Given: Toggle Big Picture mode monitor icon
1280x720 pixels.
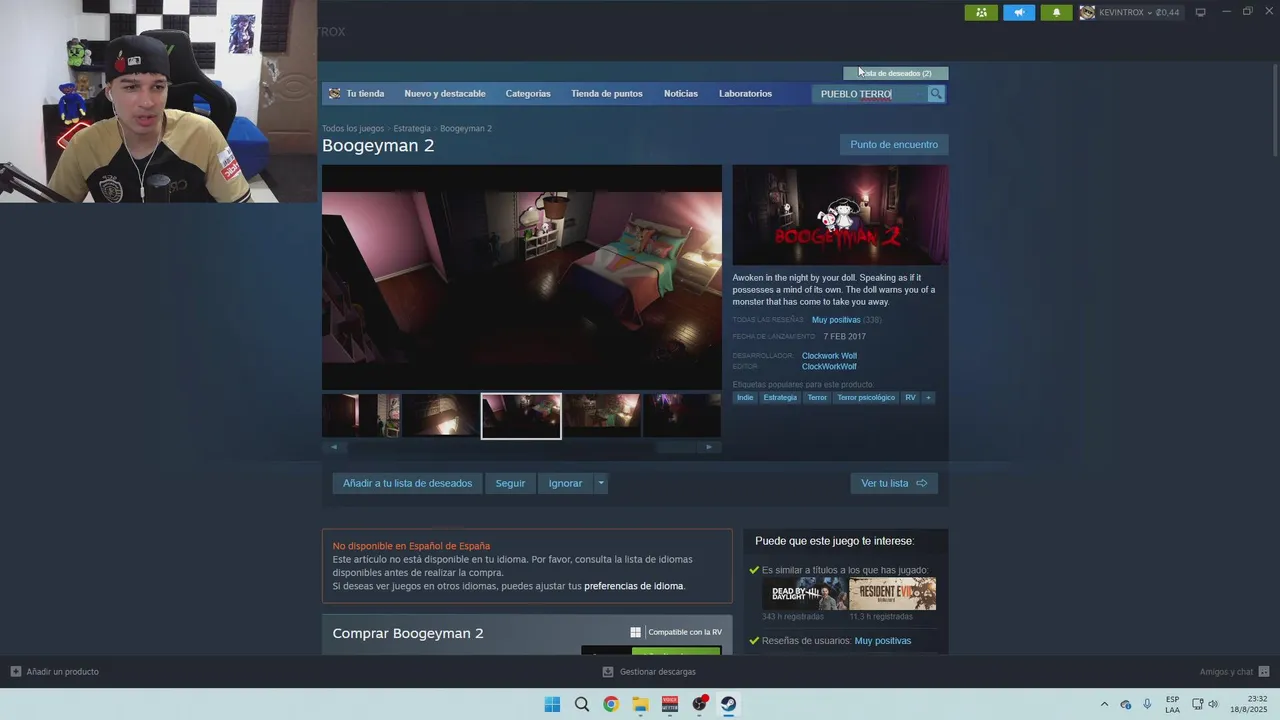Looking at the screenshot, I should pos(1200,12).
